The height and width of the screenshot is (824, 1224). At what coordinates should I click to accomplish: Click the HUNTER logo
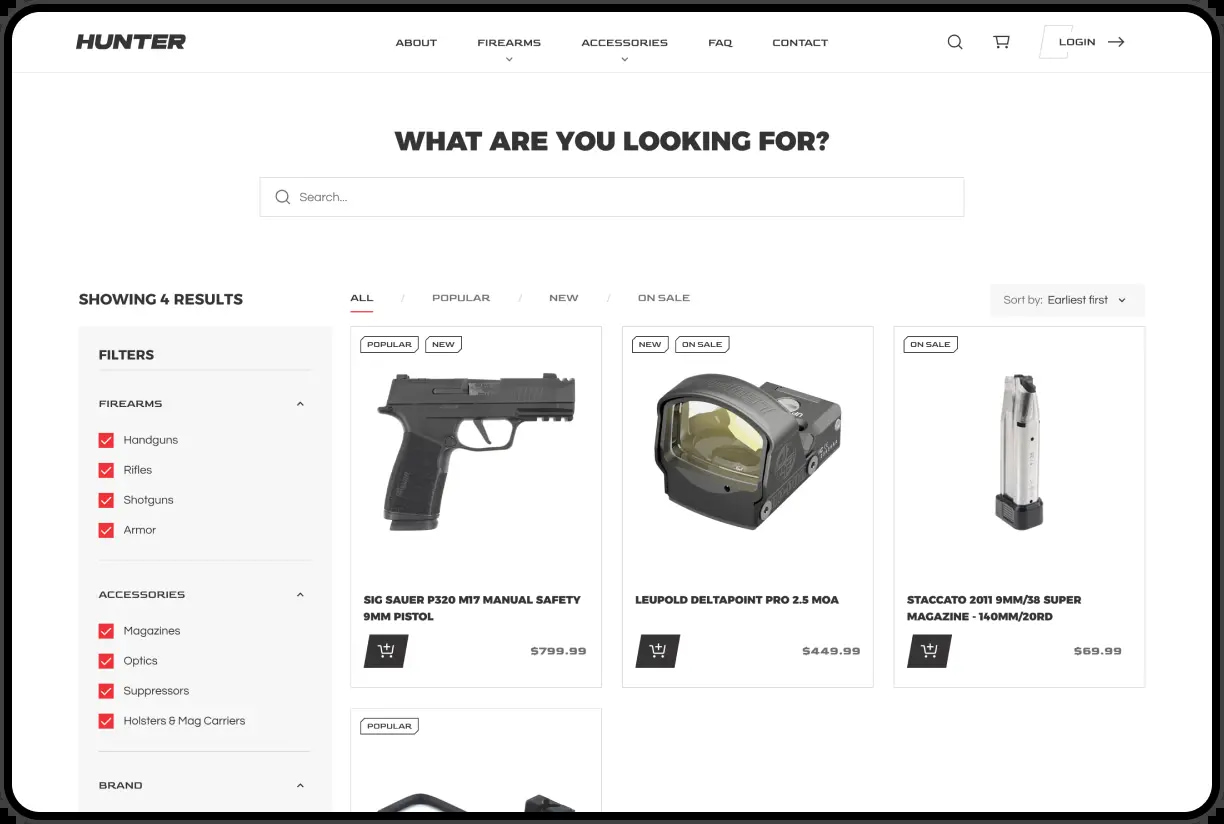(x=131, y=42)
